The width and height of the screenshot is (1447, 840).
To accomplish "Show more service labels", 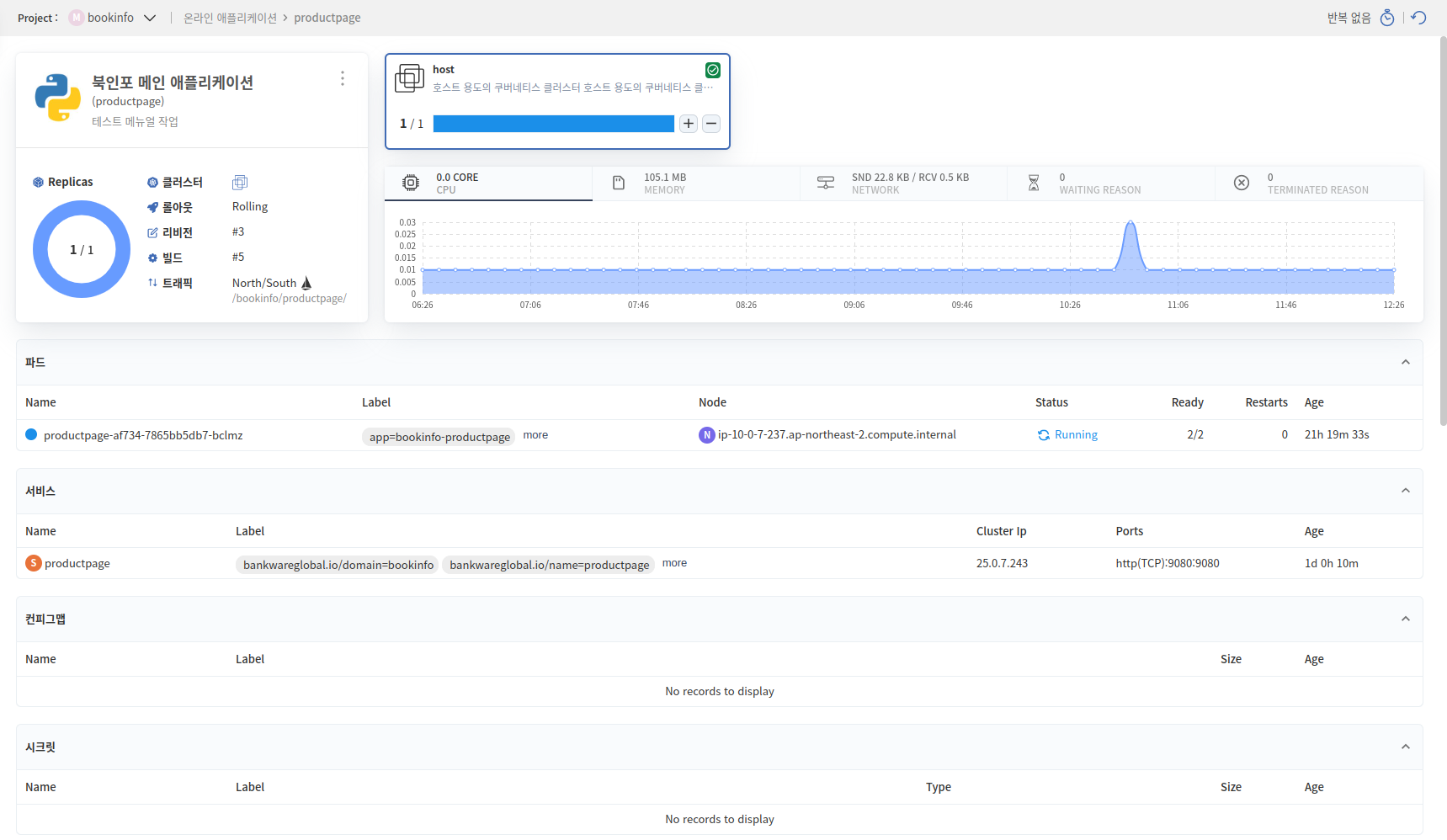I will (674, 563).
